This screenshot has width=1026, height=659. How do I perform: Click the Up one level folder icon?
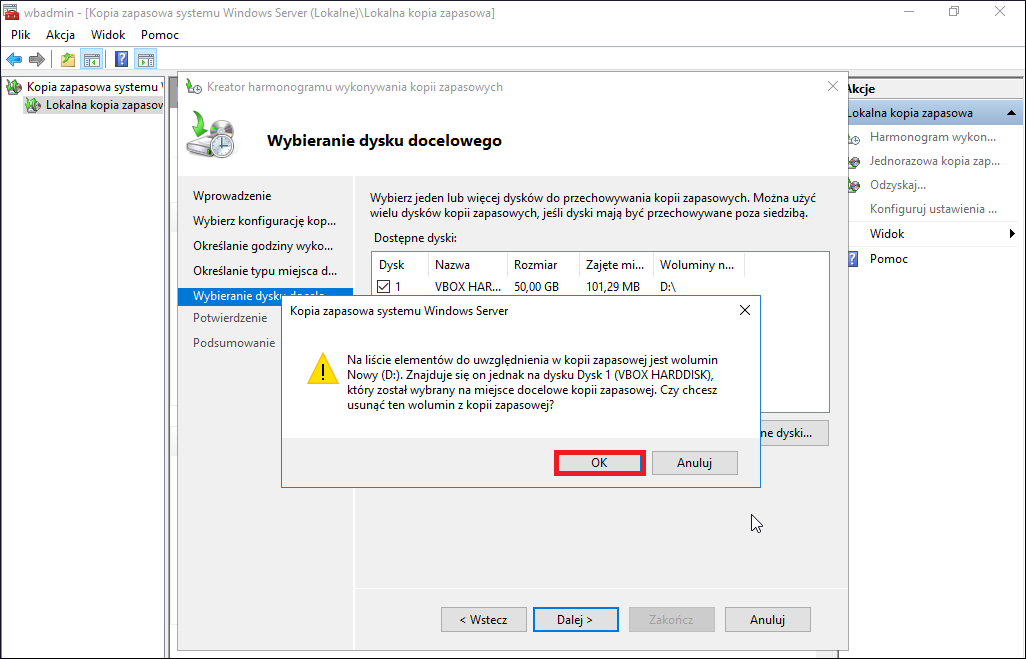pos(67,60)
